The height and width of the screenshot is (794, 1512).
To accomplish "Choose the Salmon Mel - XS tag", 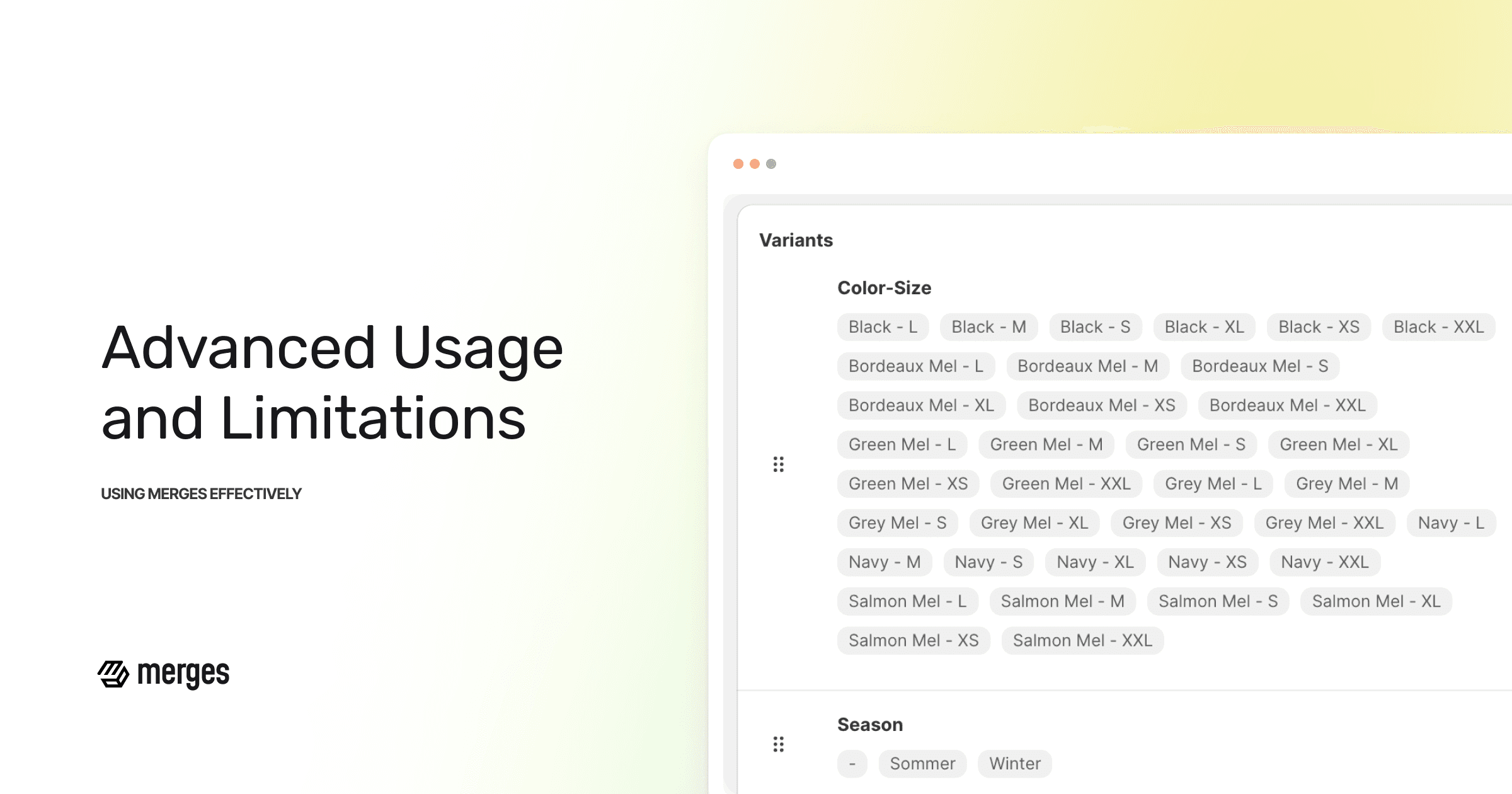I will [x=913, y=640].
